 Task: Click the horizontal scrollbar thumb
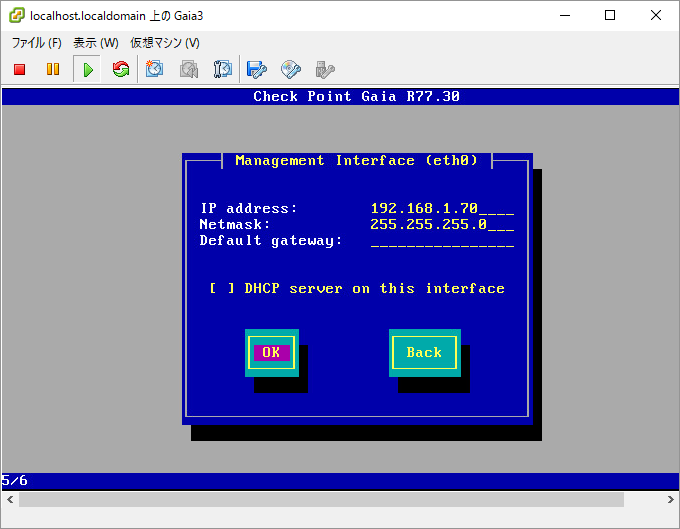[321, 500]
